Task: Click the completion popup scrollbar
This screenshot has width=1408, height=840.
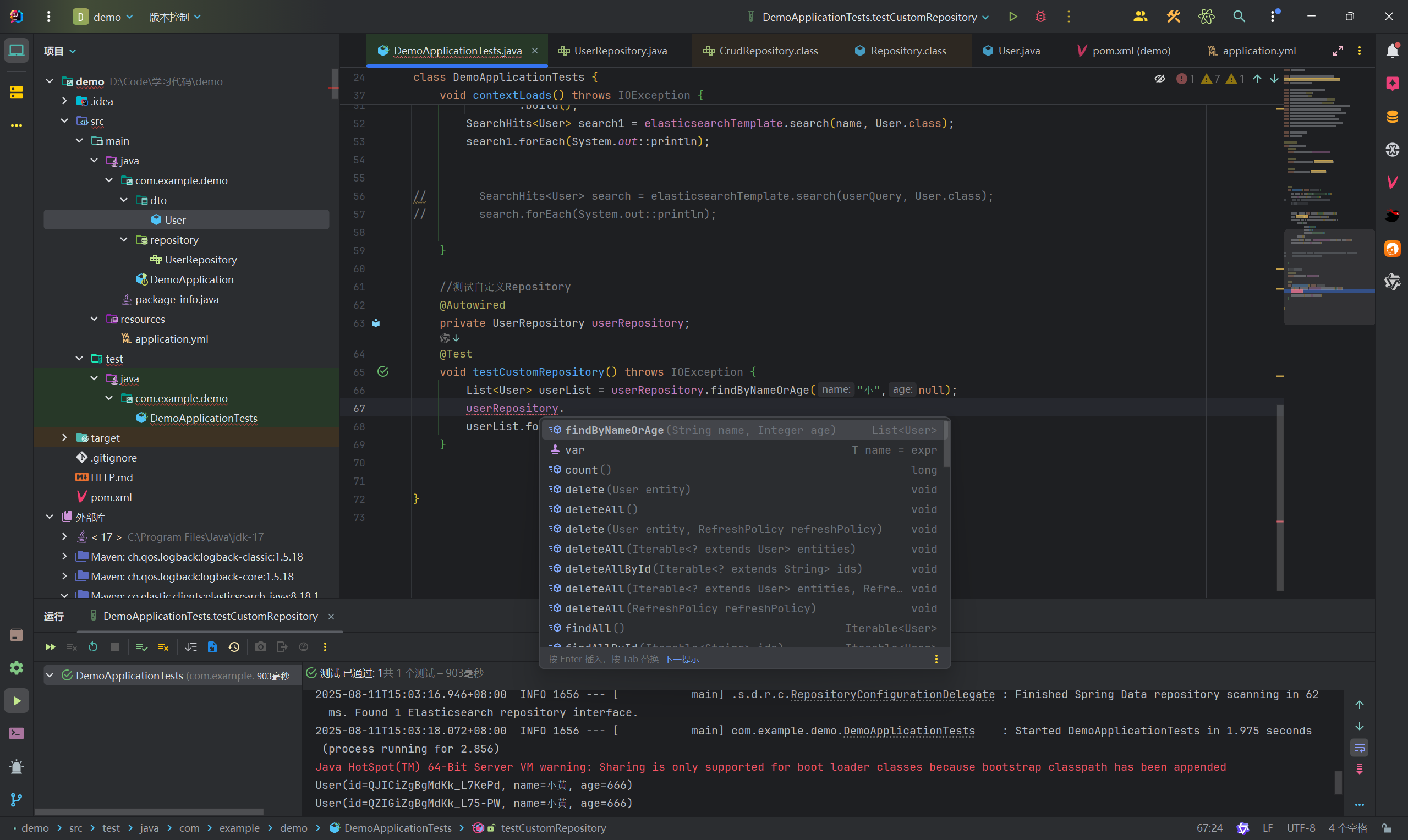Action: coord(946,444)
